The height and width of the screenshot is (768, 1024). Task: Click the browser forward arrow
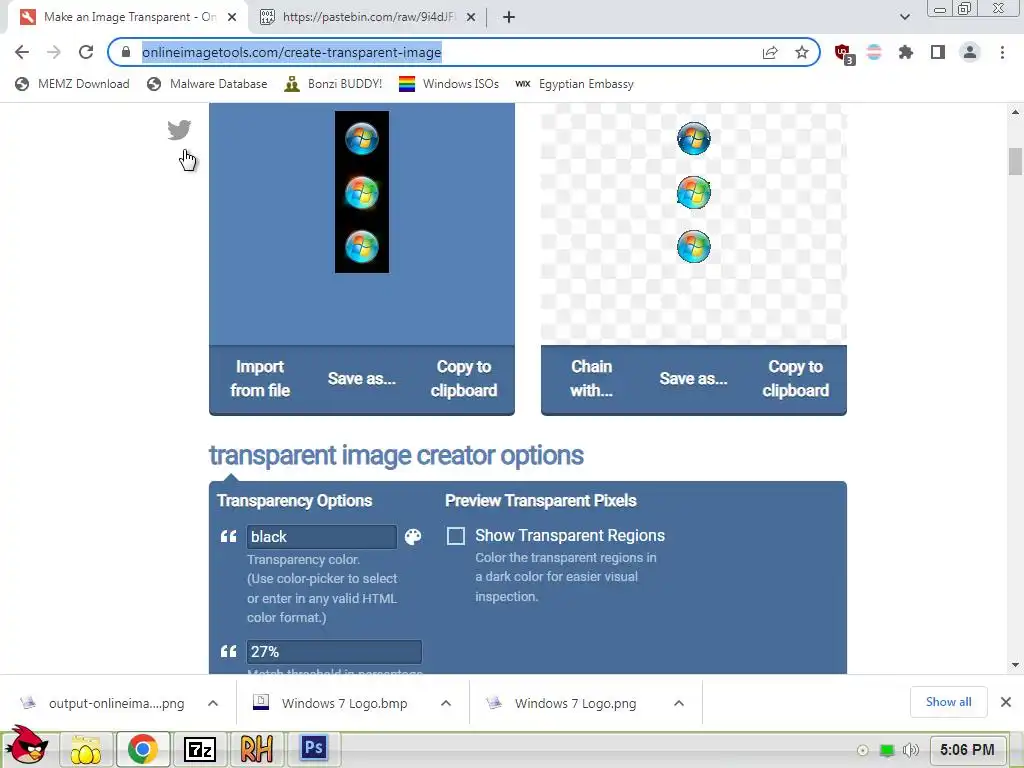point(54,52)
